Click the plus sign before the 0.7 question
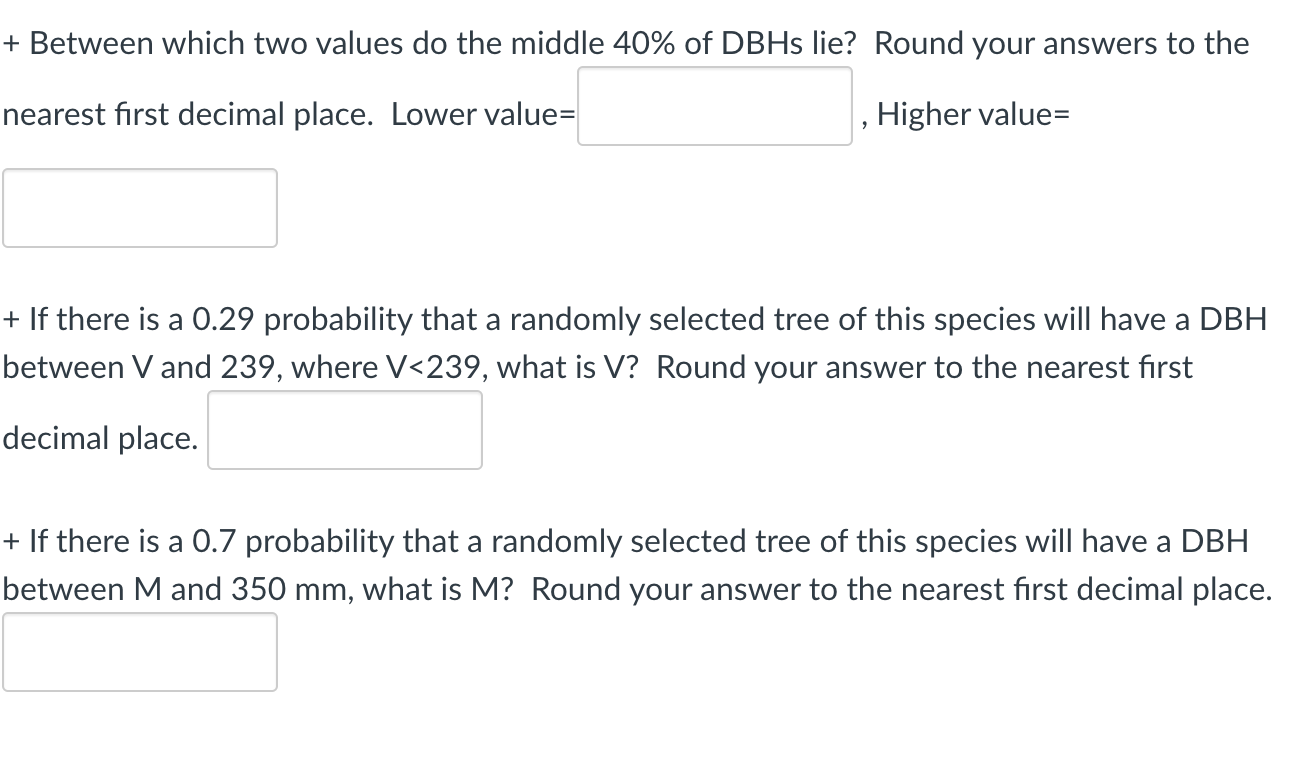 [12, 541]
